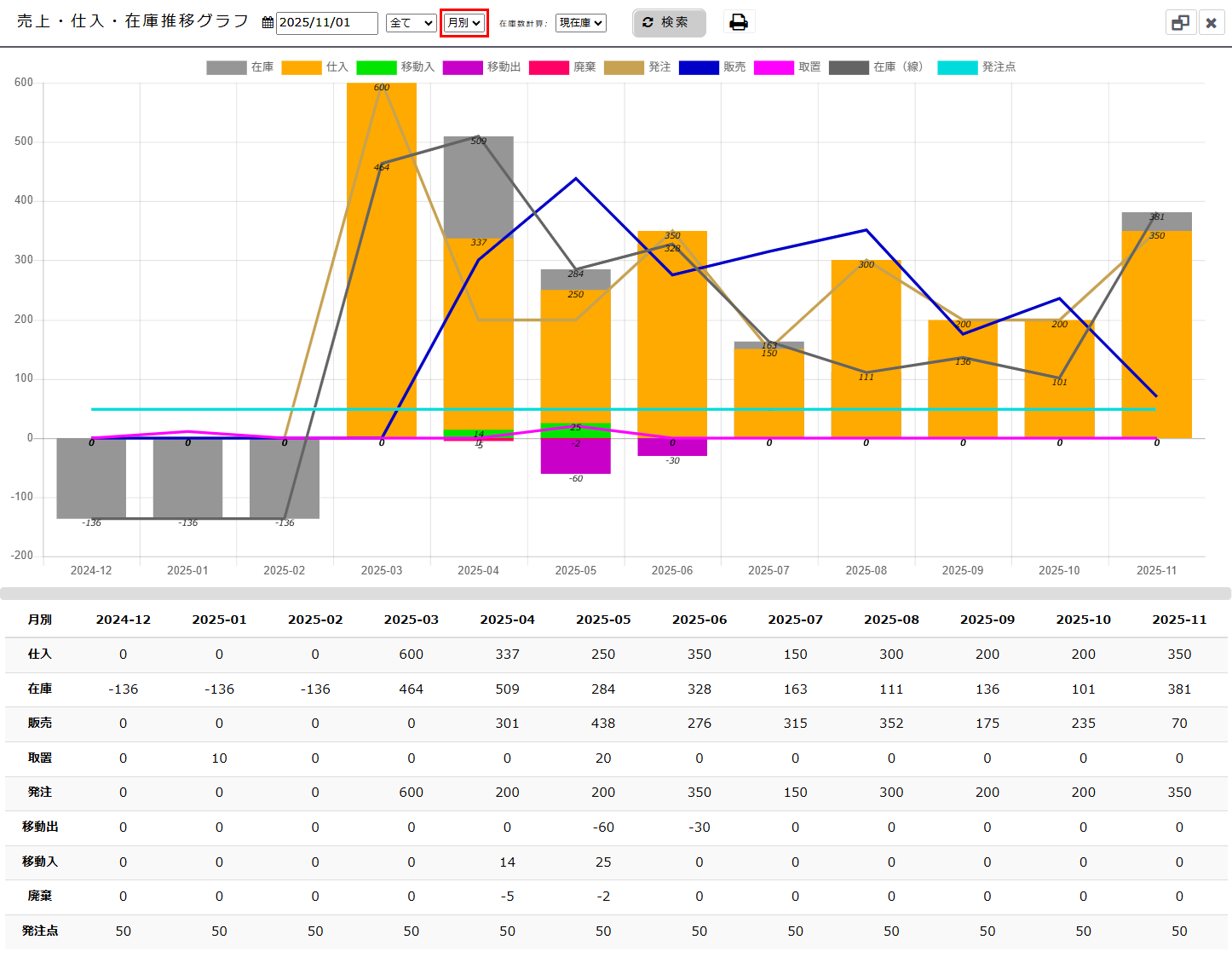The height and width of the screenshot is (963, 1232).
Task: Select the 2025-11 table column header
Action: tap(1179, 620)
